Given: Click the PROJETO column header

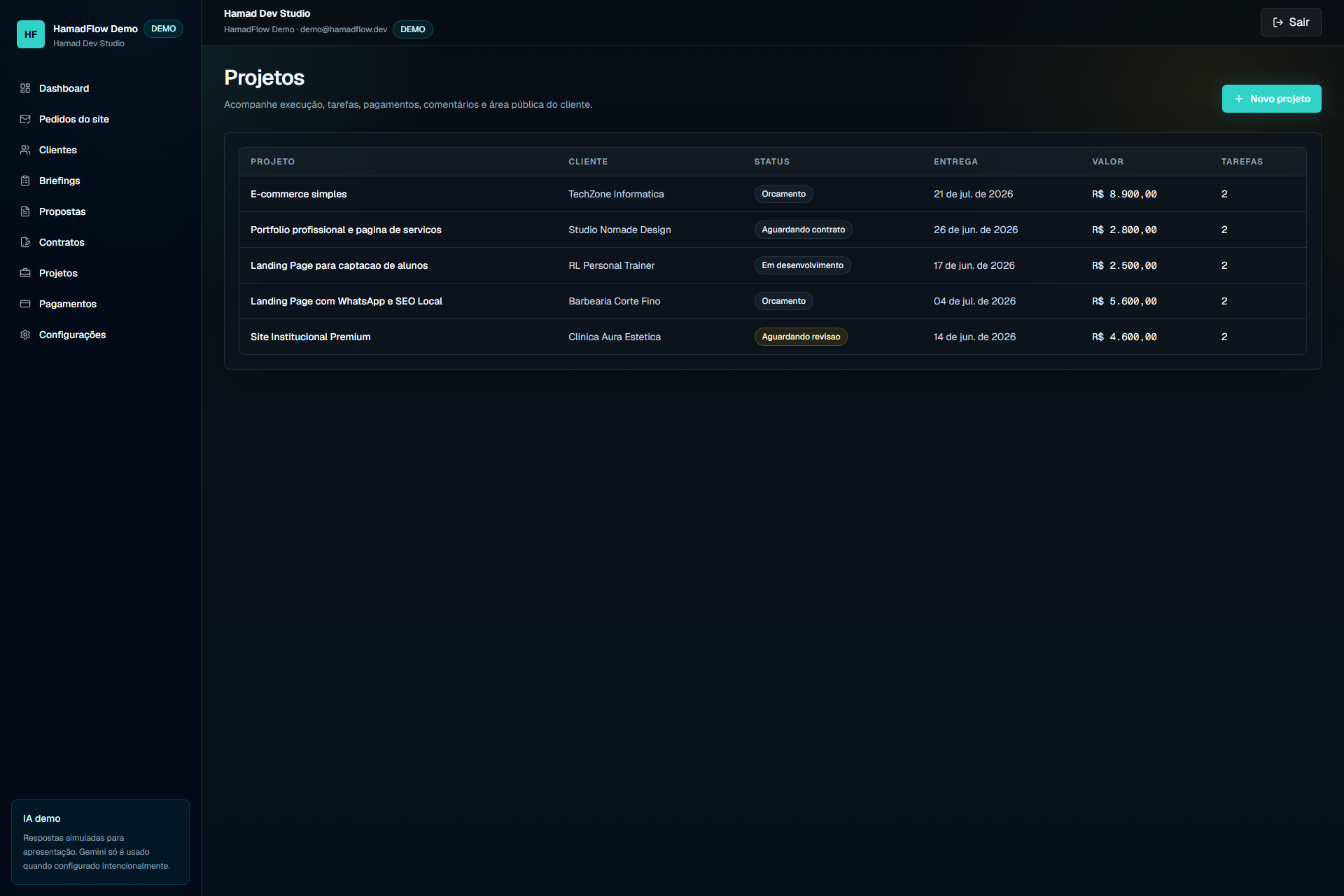Looking at the screenshot, I should pyautogui.click(x=272, y=162).
